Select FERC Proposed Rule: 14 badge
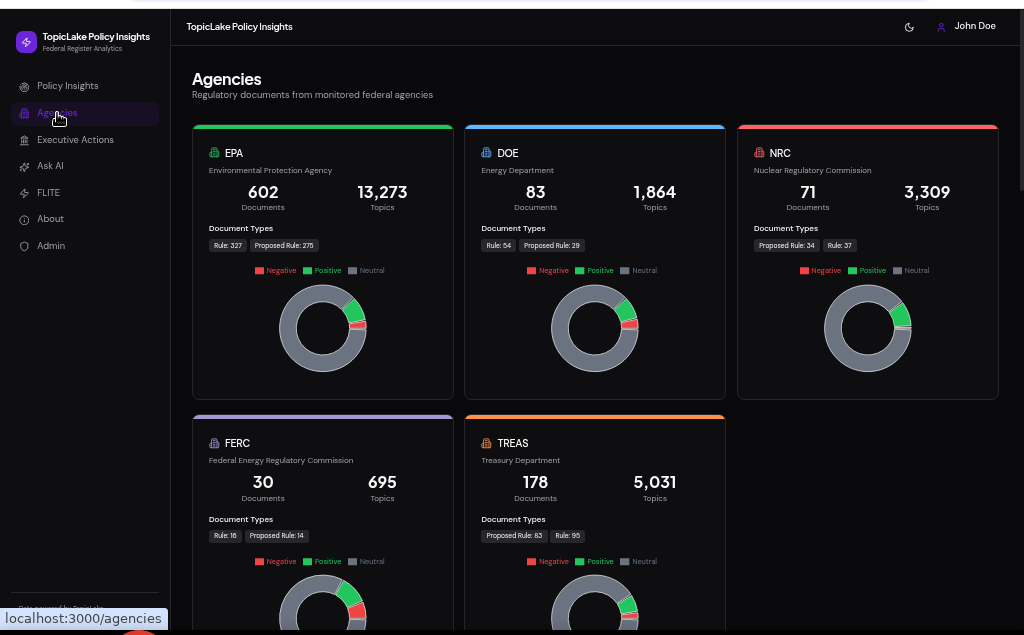 (x=277, y=536)
